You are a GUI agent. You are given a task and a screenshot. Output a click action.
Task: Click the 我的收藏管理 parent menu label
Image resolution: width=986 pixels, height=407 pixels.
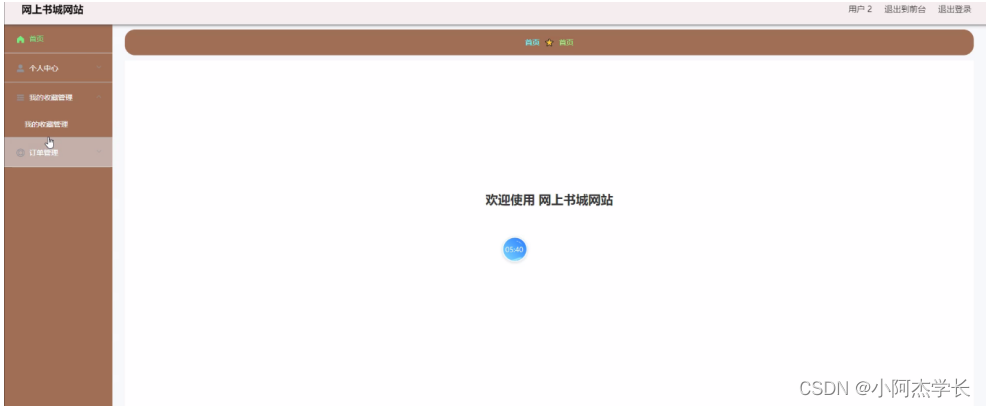click(50, 97)
